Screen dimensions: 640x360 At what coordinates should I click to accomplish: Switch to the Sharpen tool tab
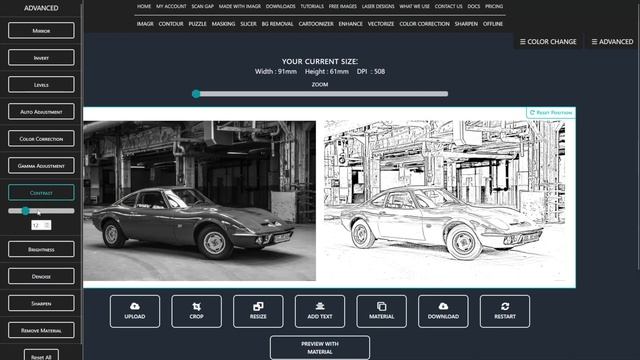pyautogui.click(x=466, y=24)
